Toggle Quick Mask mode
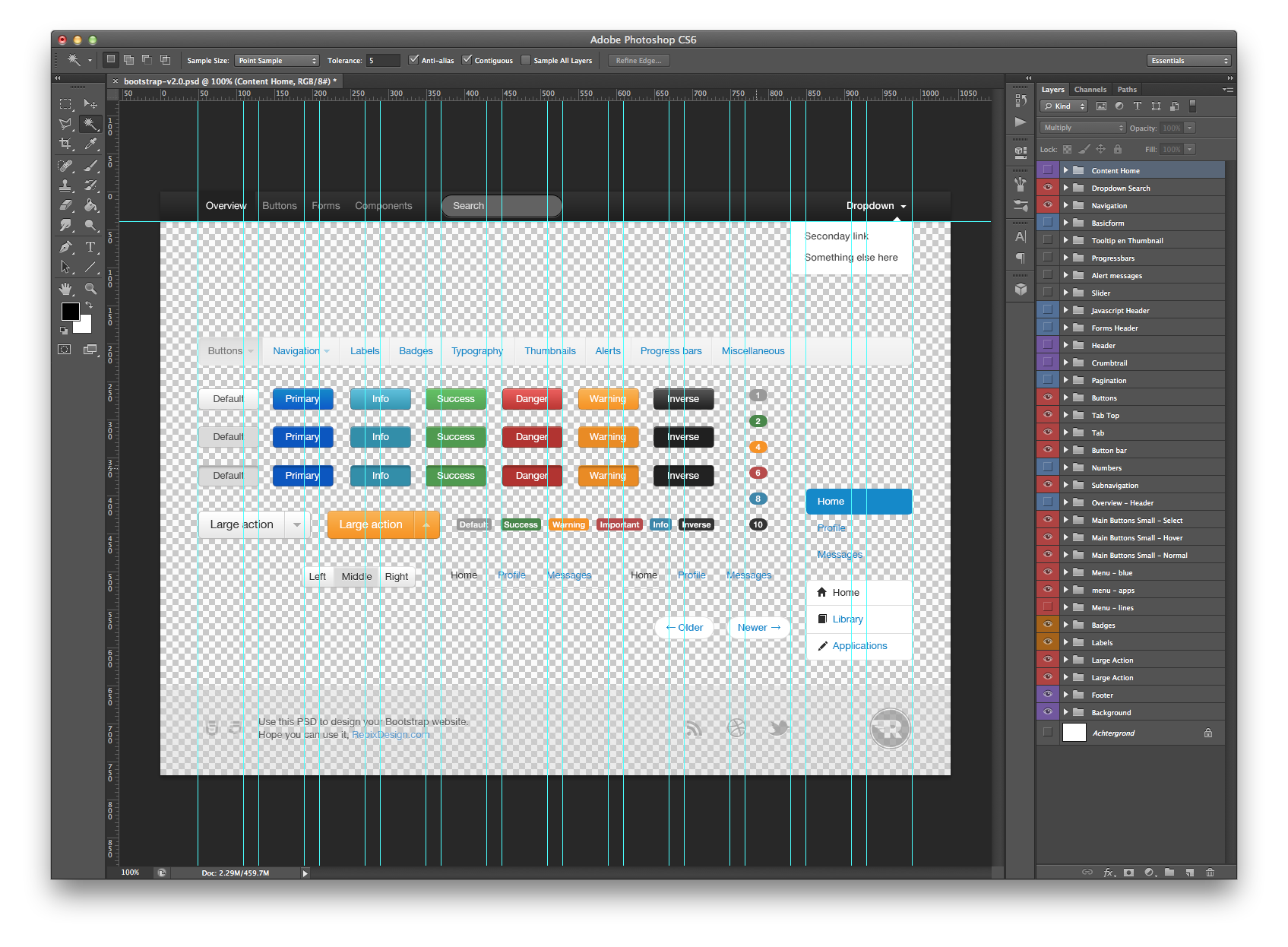The height and width of the screenshot is (947, 1288). coord(65,350)
